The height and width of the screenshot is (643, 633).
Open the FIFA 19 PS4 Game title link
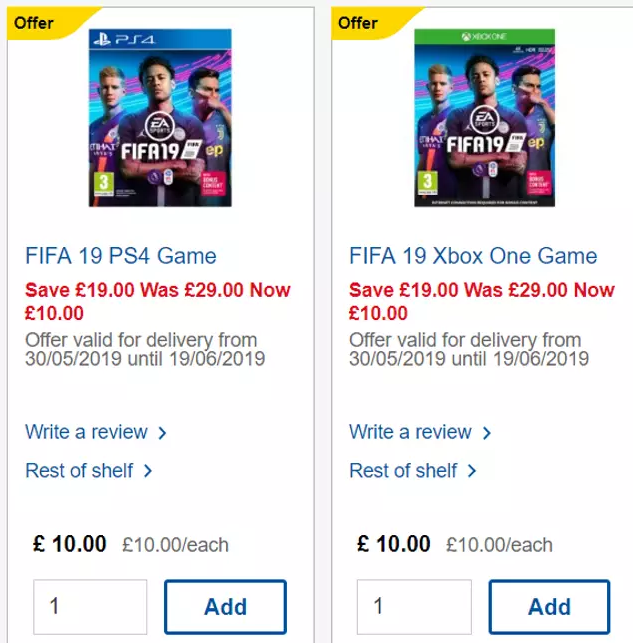(120, 256)
